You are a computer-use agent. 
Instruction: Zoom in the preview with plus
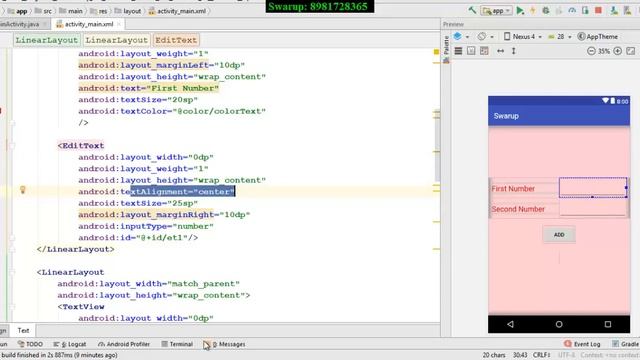(618, 51)
